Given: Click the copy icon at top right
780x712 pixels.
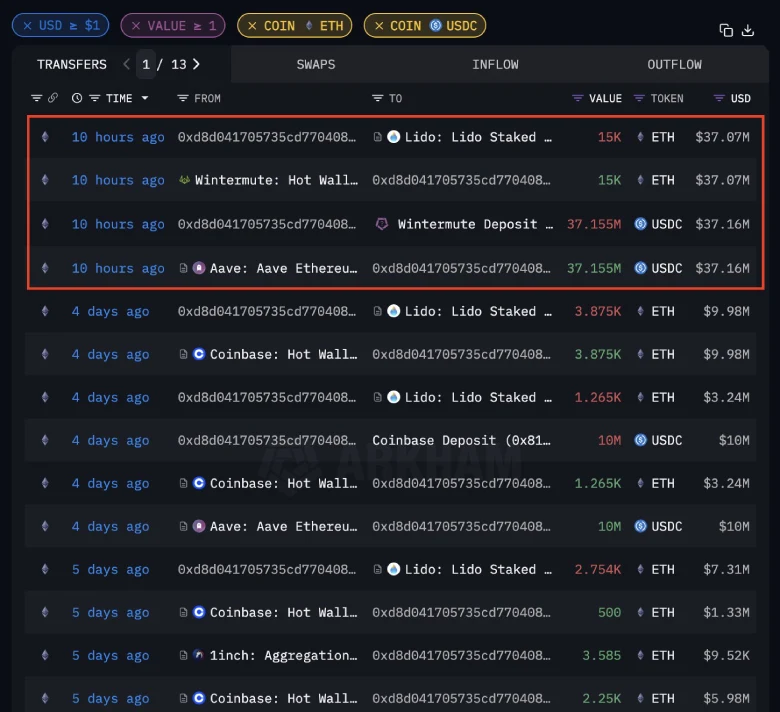Looking at the screenshot, I should (x=726, y=30).
